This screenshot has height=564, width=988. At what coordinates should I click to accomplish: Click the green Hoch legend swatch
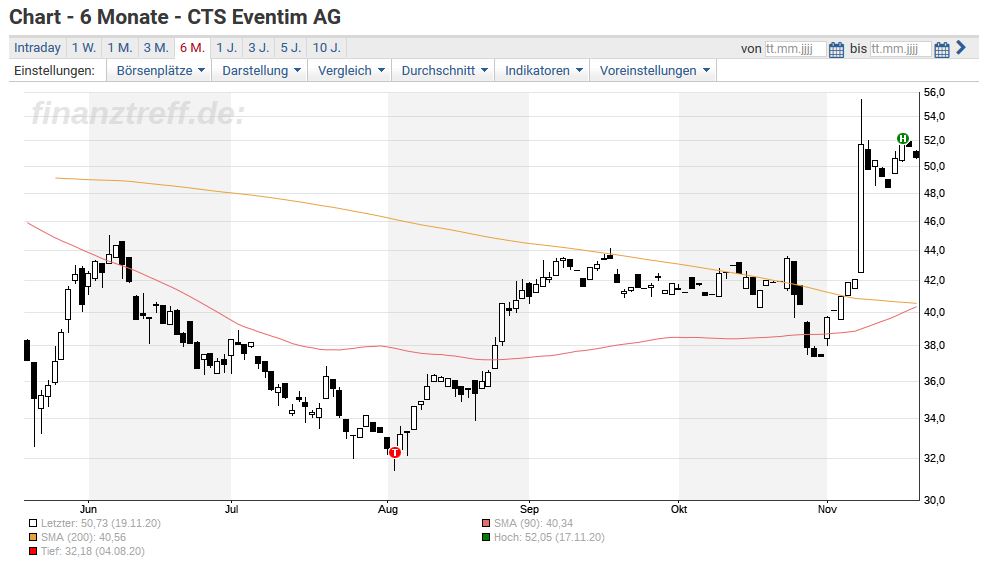[485, 538]
